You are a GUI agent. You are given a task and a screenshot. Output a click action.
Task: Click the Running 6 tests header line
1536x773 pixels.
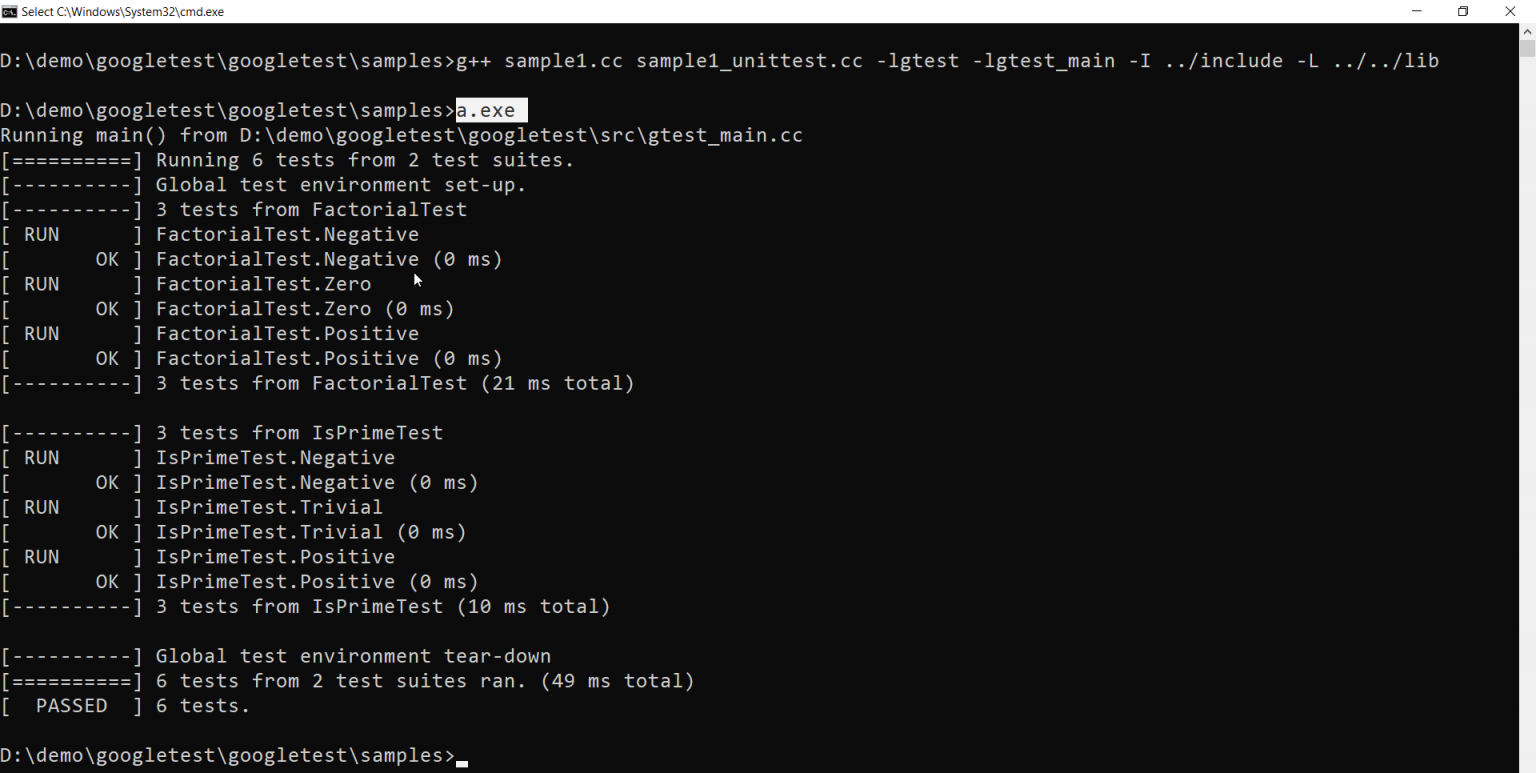pyautogui.click(x=286, y=159)
